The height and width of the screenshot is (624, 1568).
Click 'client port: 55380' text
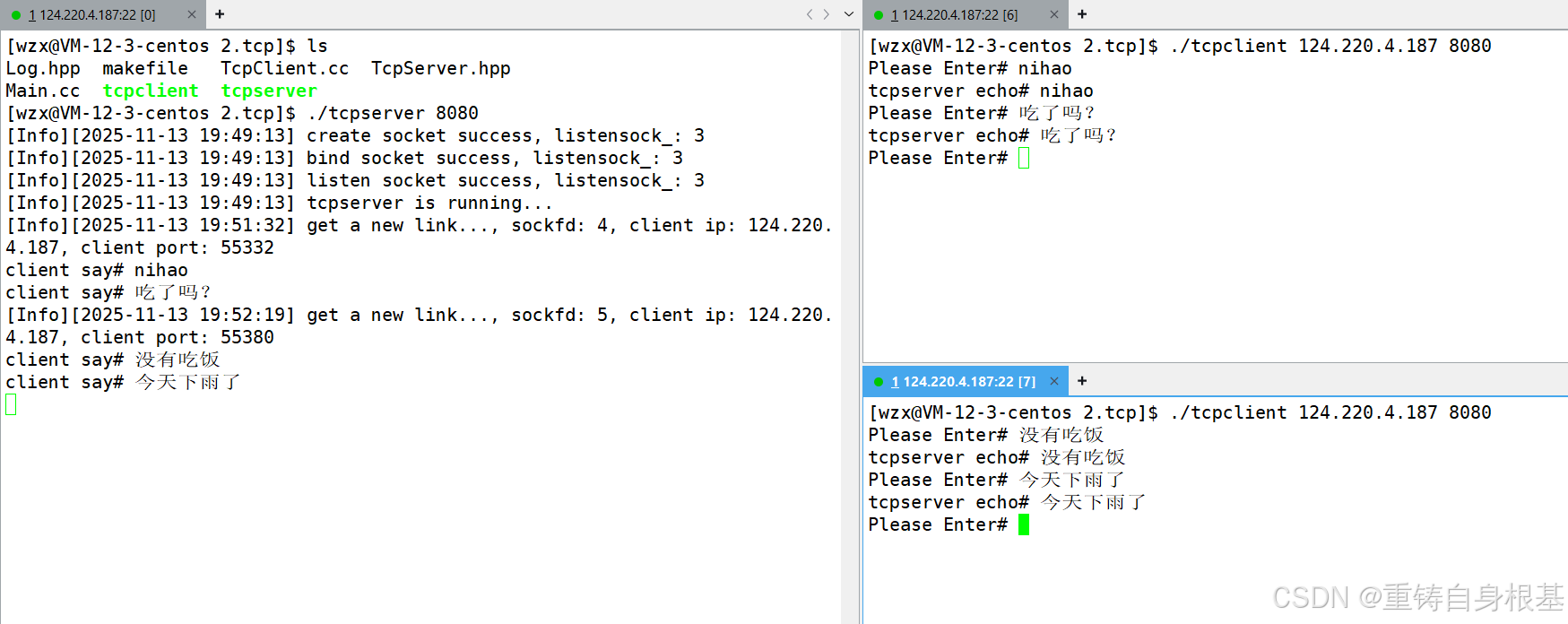pyautogui.click(x=178, y=337)
